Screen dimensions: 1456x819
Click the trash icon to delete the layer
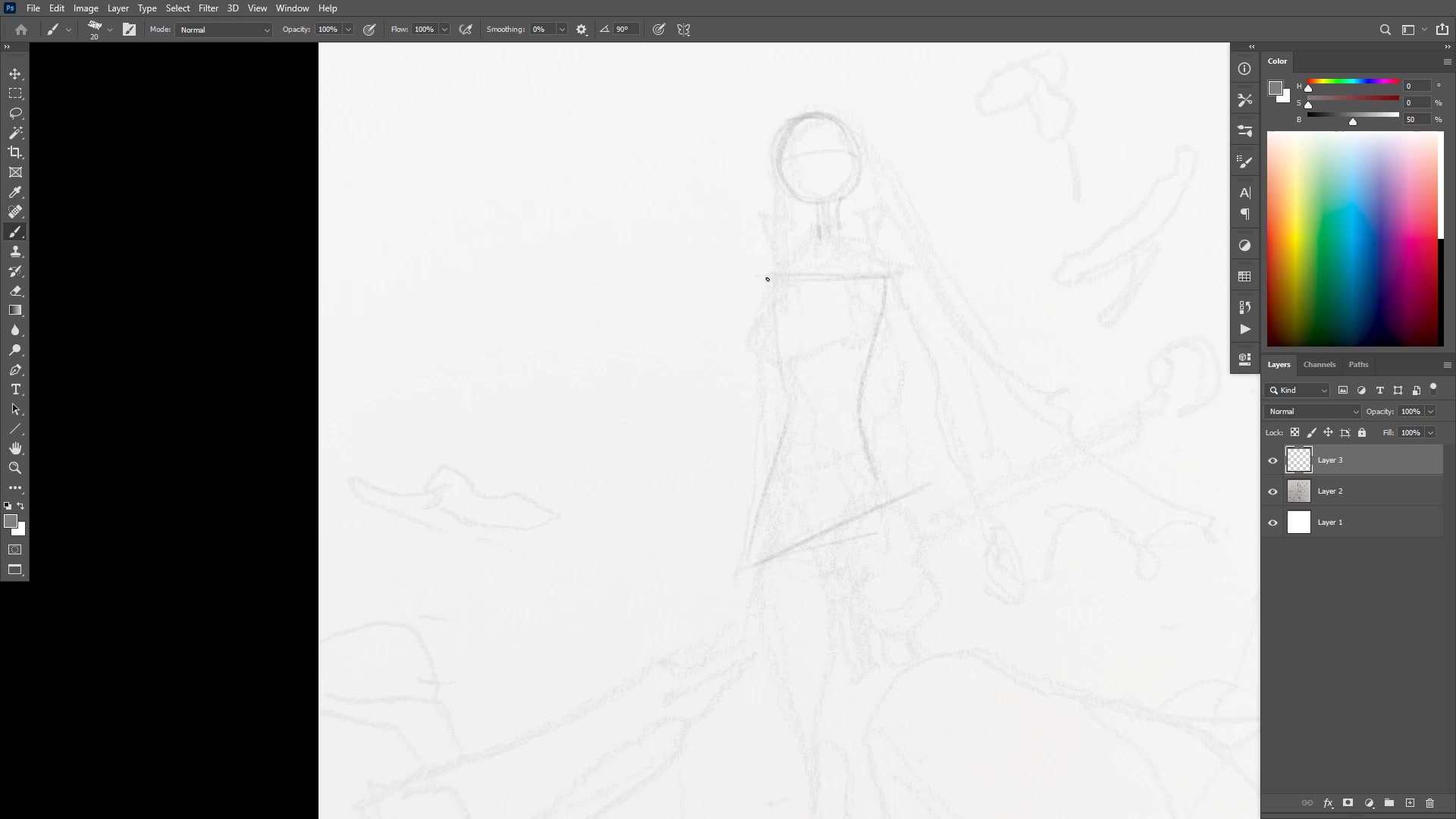(x=1429, y=803)
